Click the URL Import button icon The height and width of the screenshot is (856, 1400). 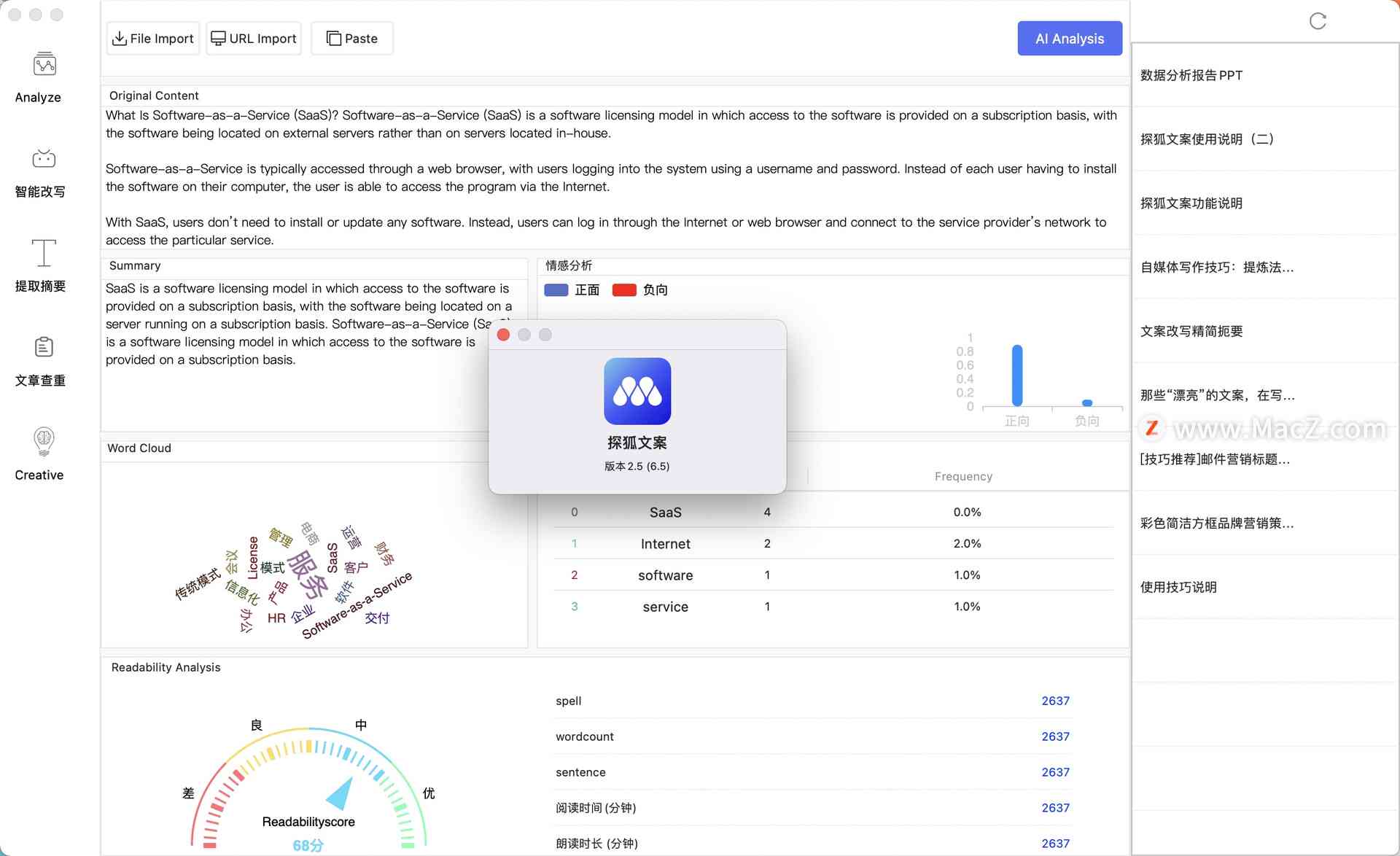pos(217,38)
